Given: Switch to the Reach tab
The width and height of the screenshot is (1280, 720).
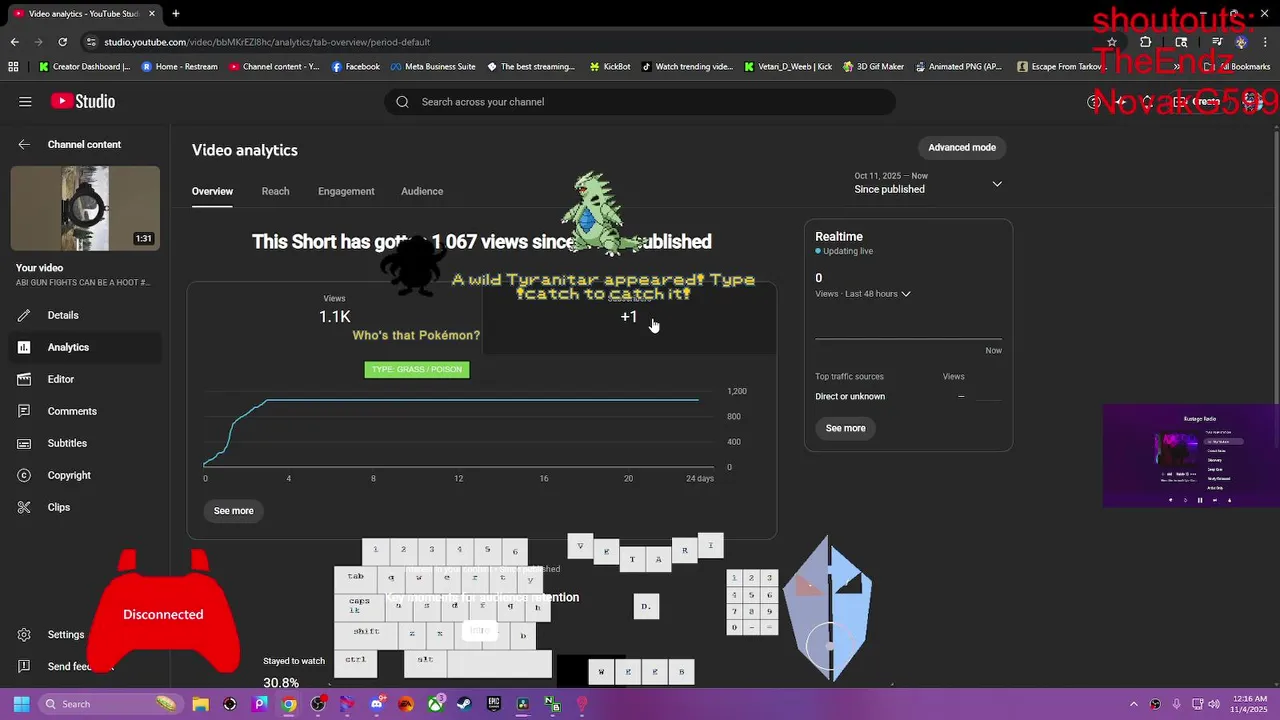Looking at the screenshot, I should (x=275, y=191).
